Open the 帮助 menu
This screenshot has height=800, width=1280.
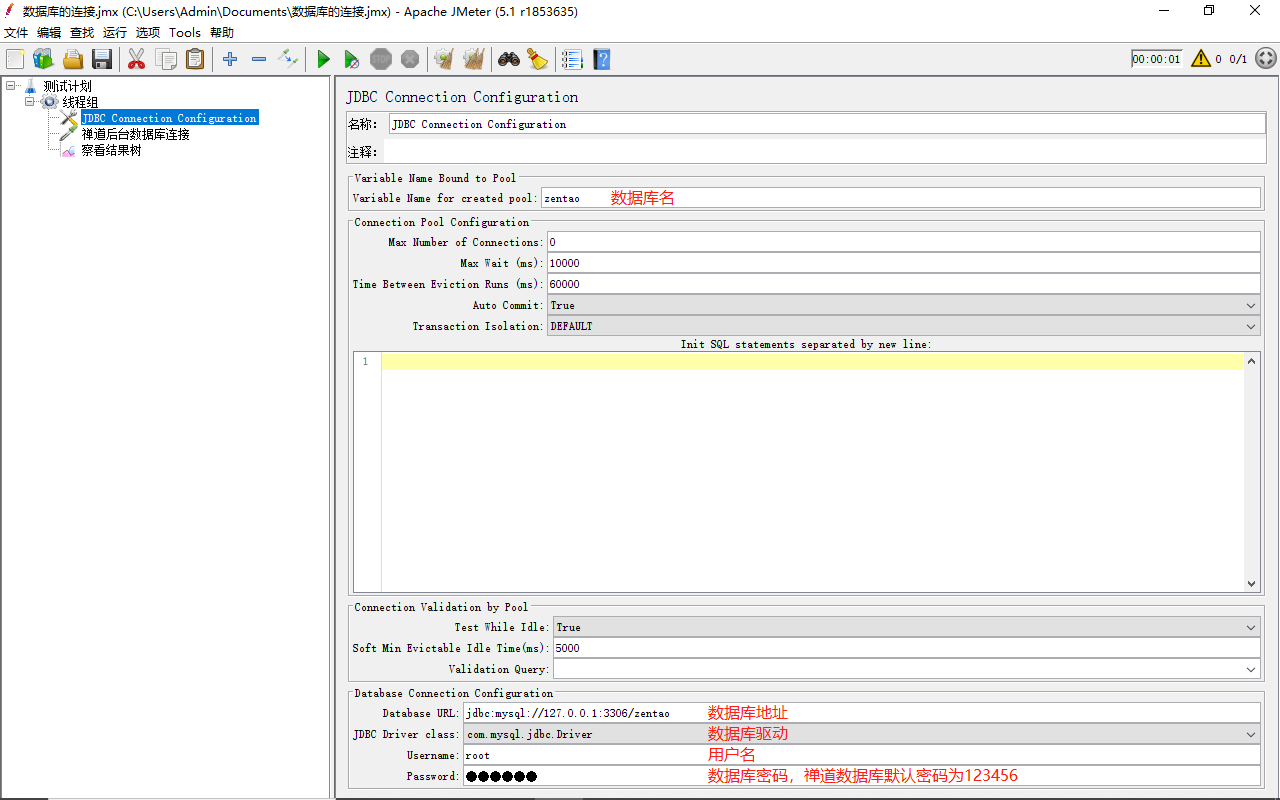(222, 33)
